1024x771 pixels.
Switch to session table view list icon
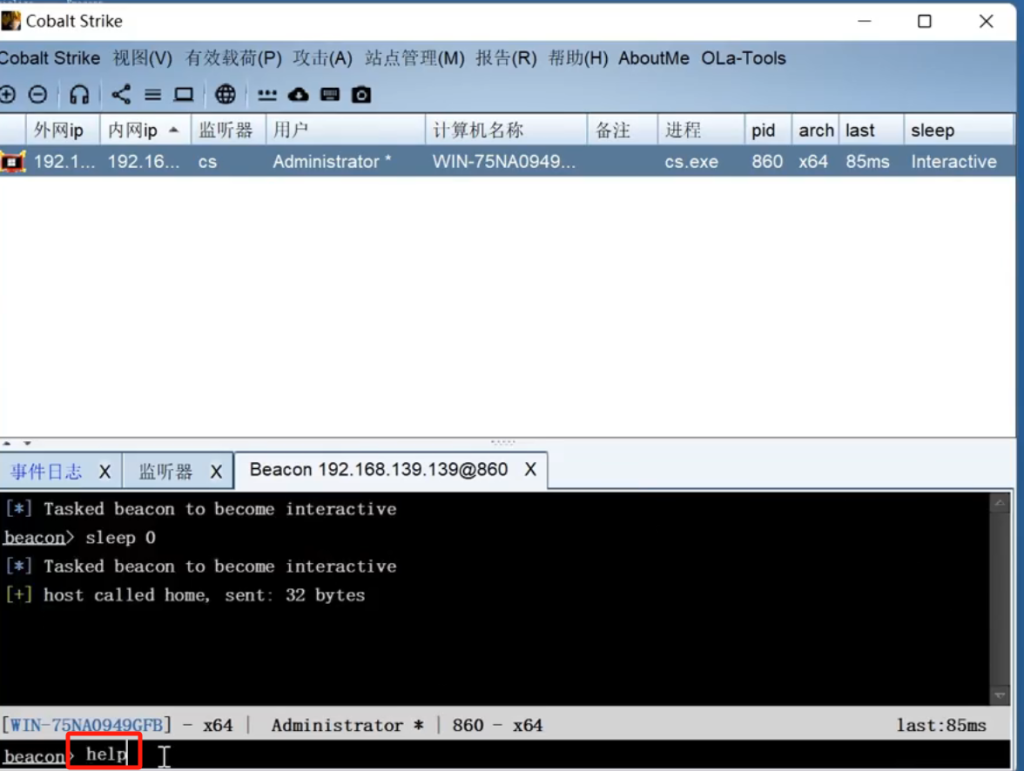coord(153,95)
